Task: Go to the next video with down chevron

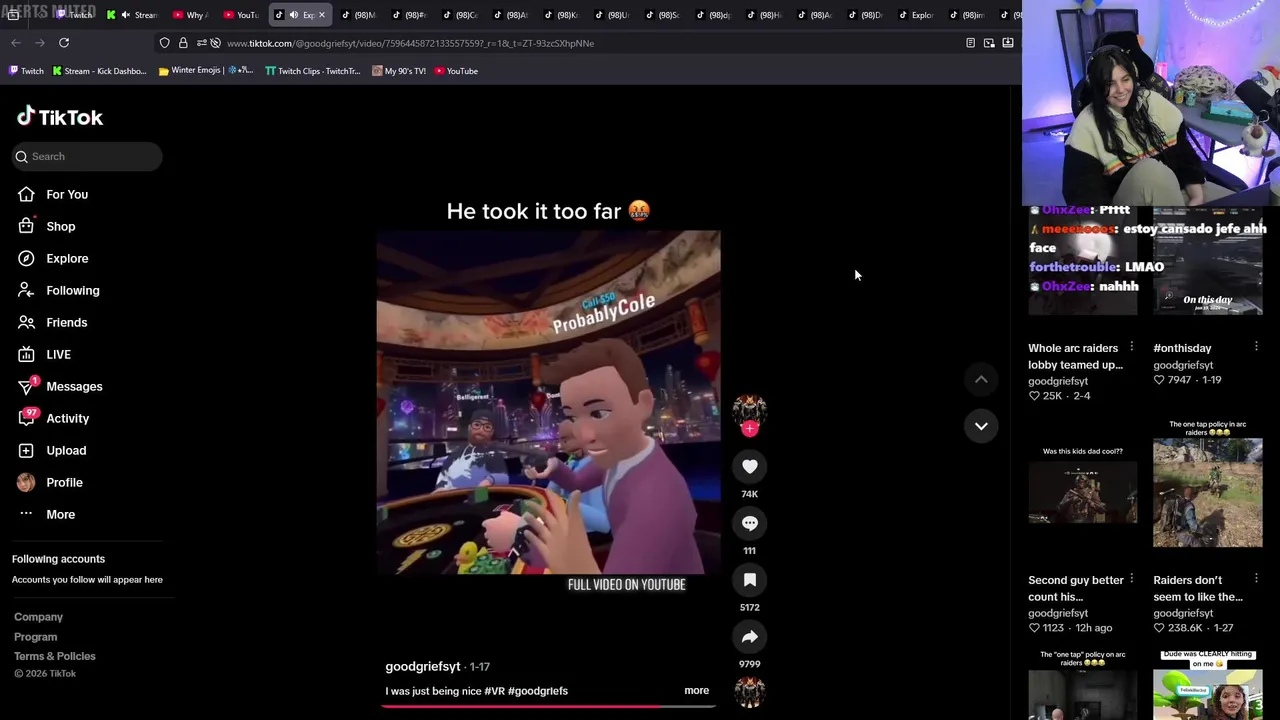Action: click(981, 426)
